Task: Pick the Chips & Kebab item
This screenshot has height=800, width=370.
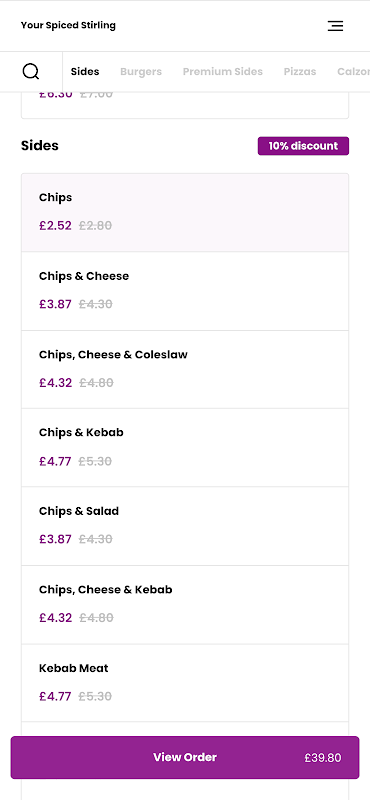Action: [x=185, y=447]
